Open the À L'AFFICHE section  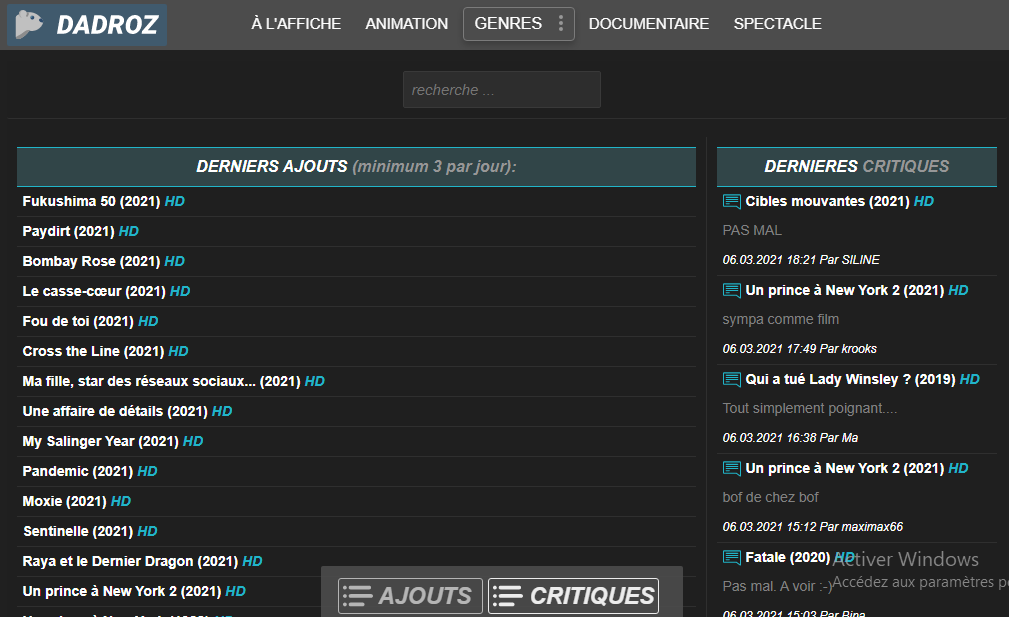click(x=296, y=24)
